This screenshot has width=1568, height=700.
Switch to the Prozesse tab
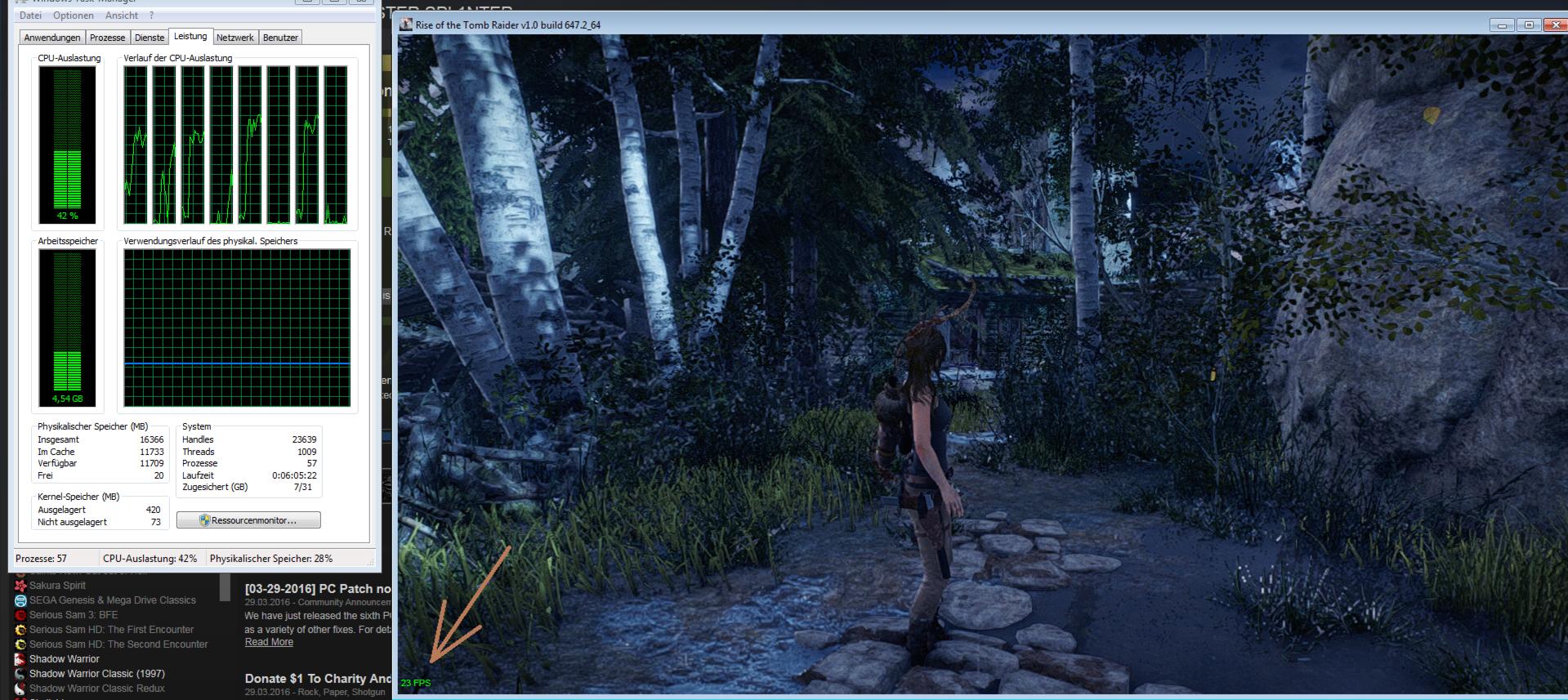click(108, 38)
